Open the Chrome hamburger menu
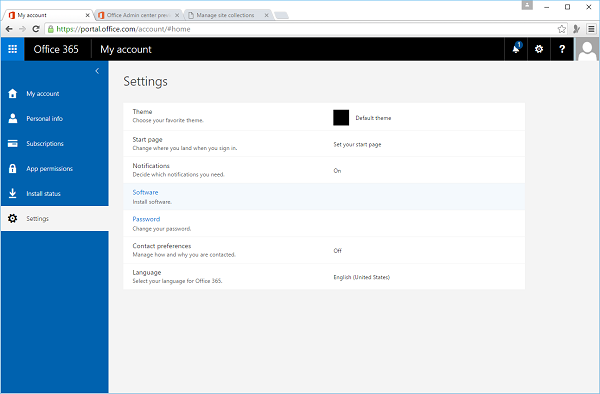Viewport: 600px width, 394px height. pos(591,29)
